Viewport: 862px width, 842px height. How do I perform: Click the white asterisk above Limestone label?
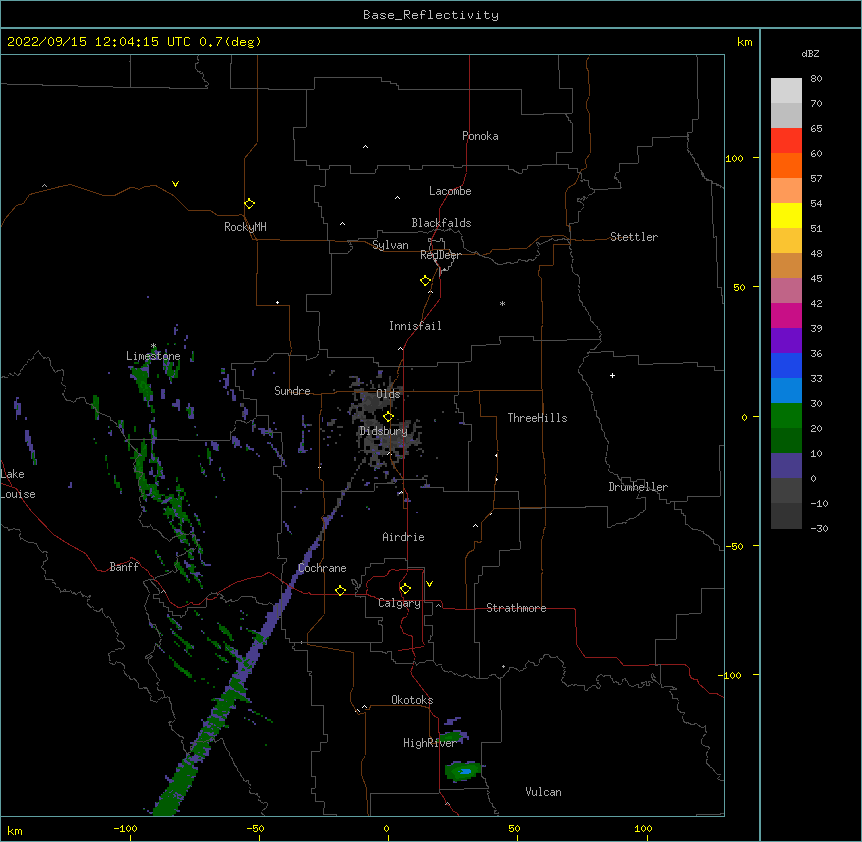(x=153, y=346)
